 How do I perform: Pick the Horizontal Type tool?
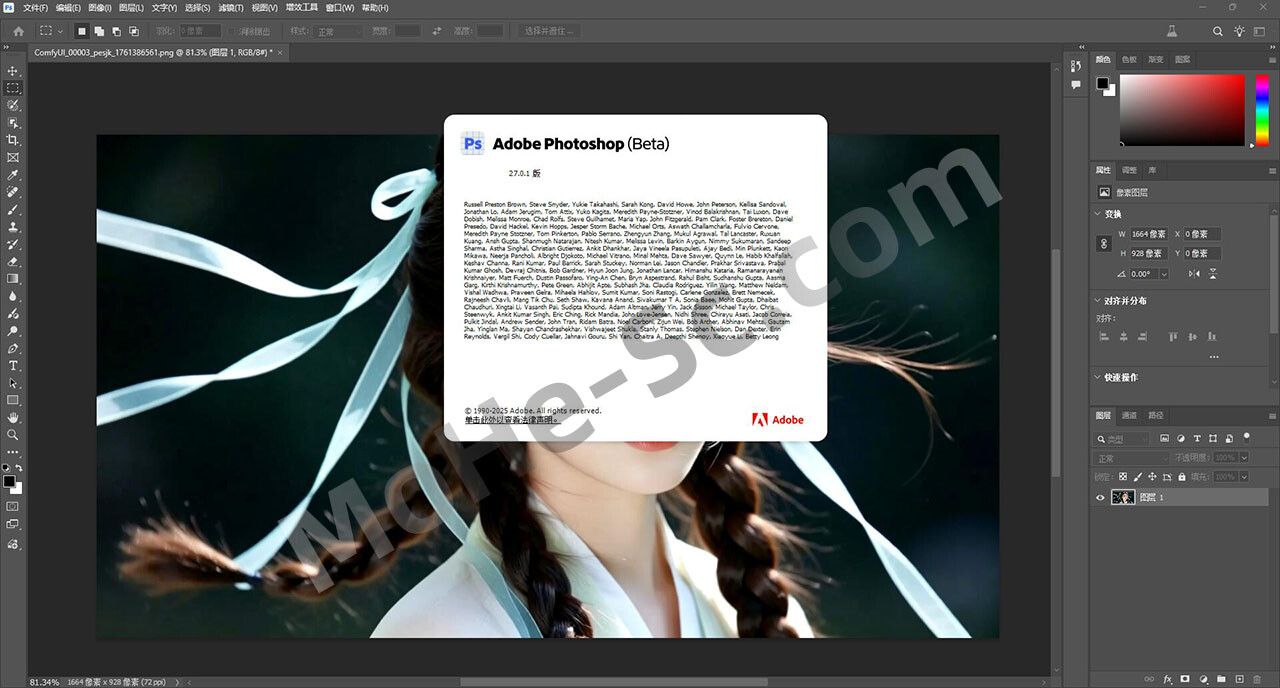pyautogui.click(x=13, y=366)
